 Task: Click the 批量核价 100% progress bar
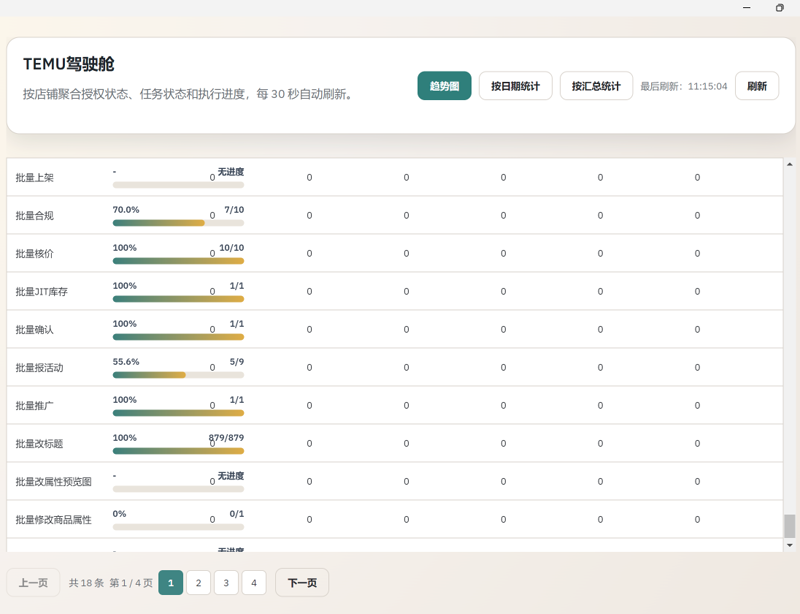[x=178, y=261]
